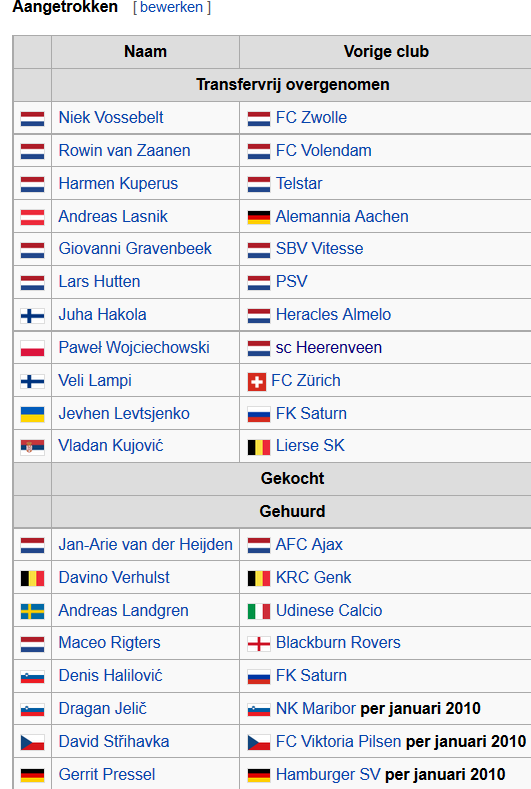Image resolution: width=531 pixels, height=789 pixels.
Task: Open Juha Hakola's player page
Action: pos(102,314)
